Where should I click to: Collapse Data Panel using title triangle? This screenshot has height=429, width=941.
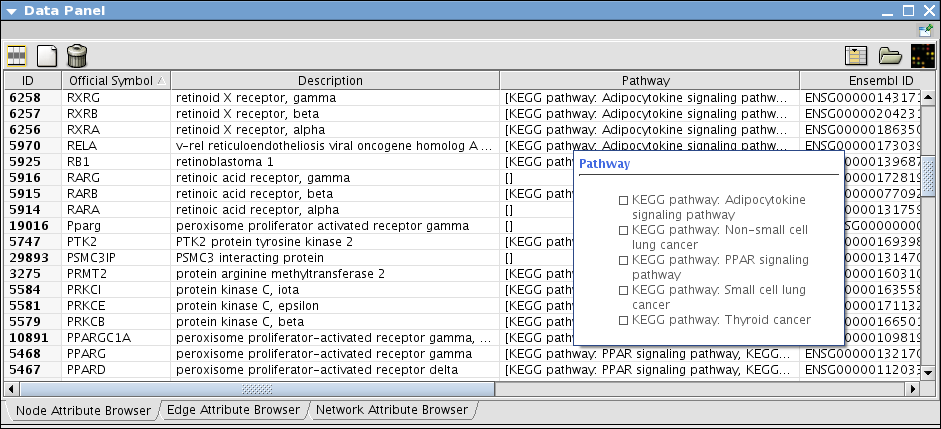coord(11,11)
